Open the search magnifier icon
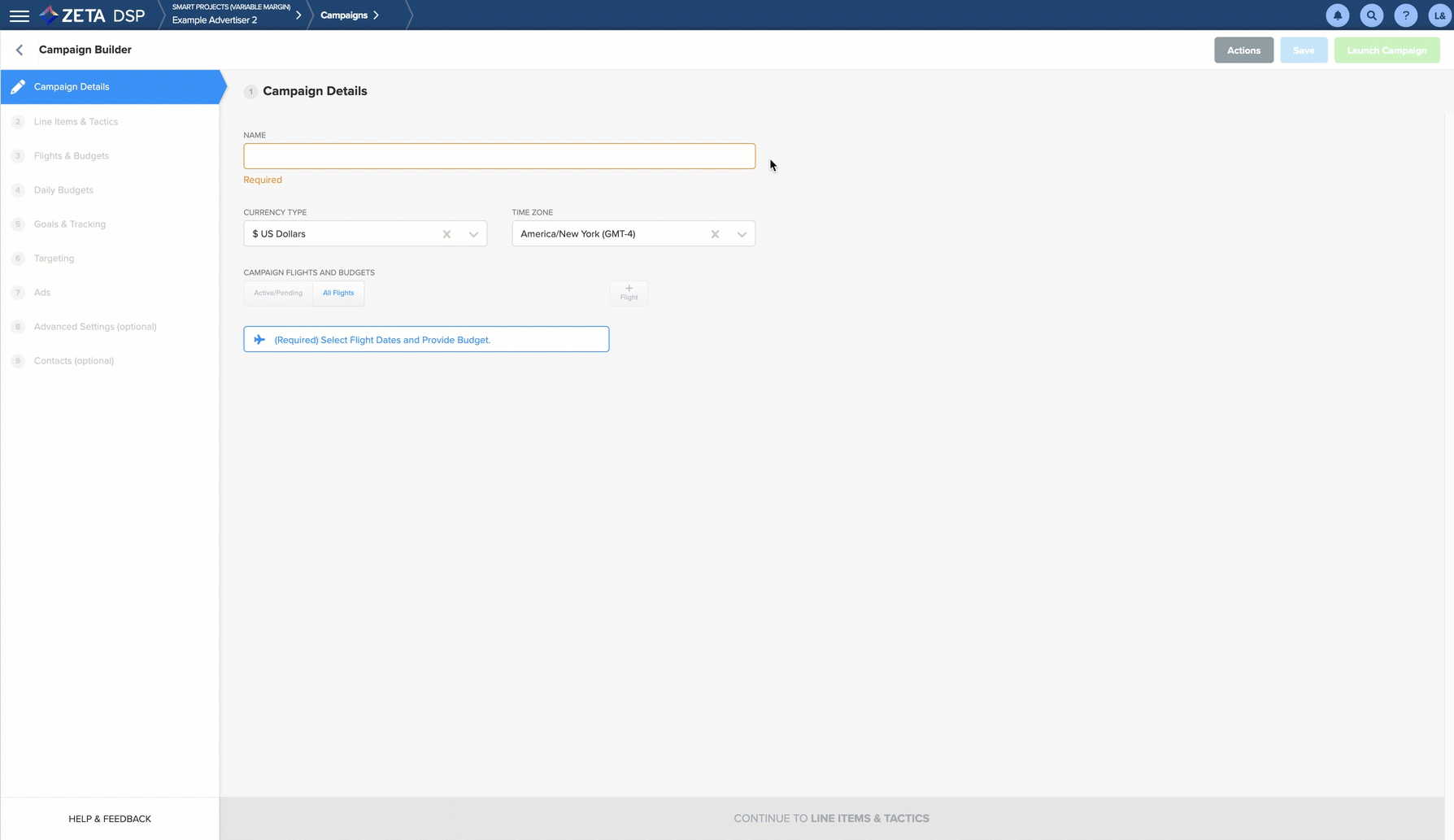1454x840 pixels. (x=1371, y=15)
